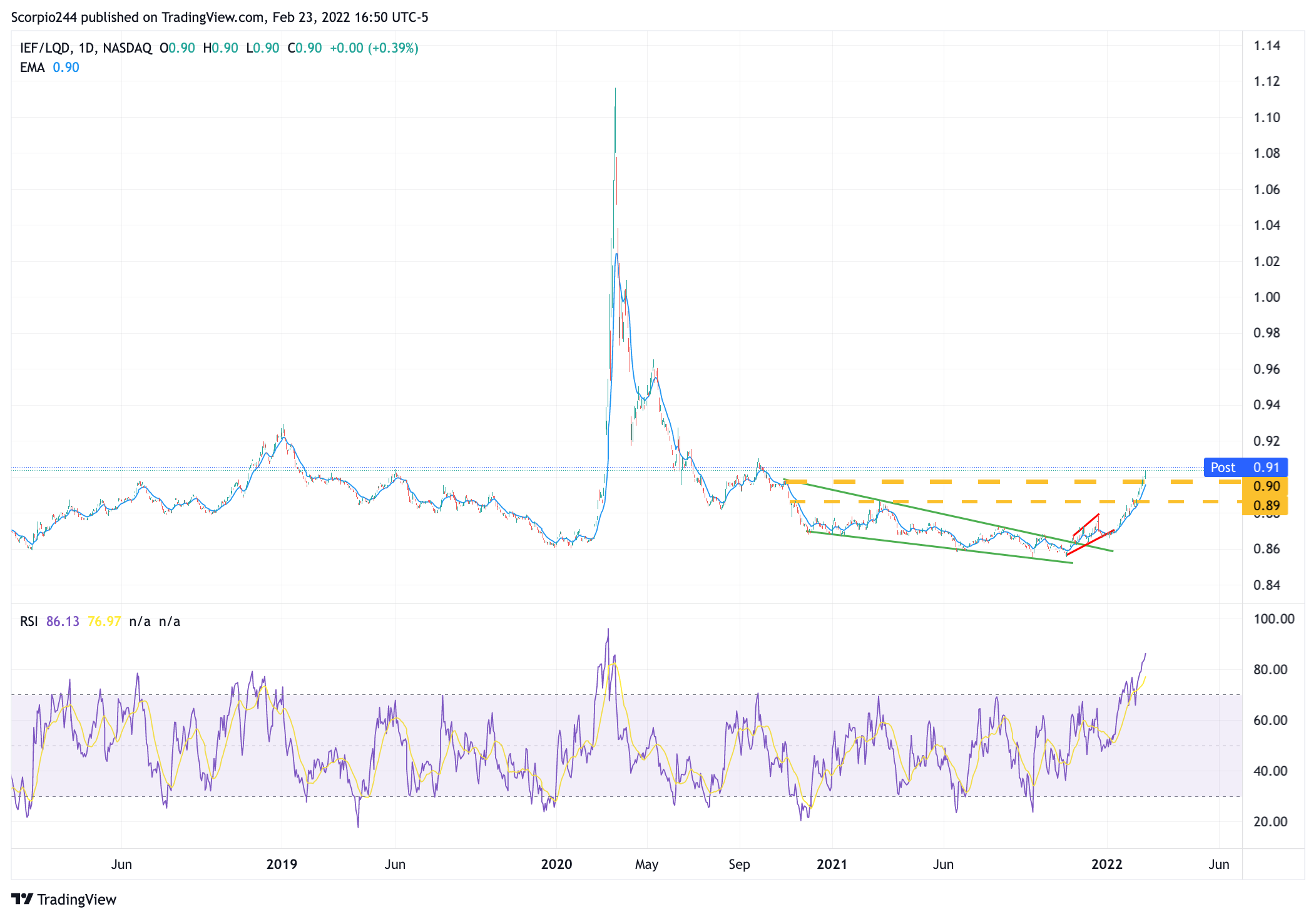This screenshot has height=919, width=1316.
Task: Click the 2019 label on time axis
Action: [x=282, y=864]
